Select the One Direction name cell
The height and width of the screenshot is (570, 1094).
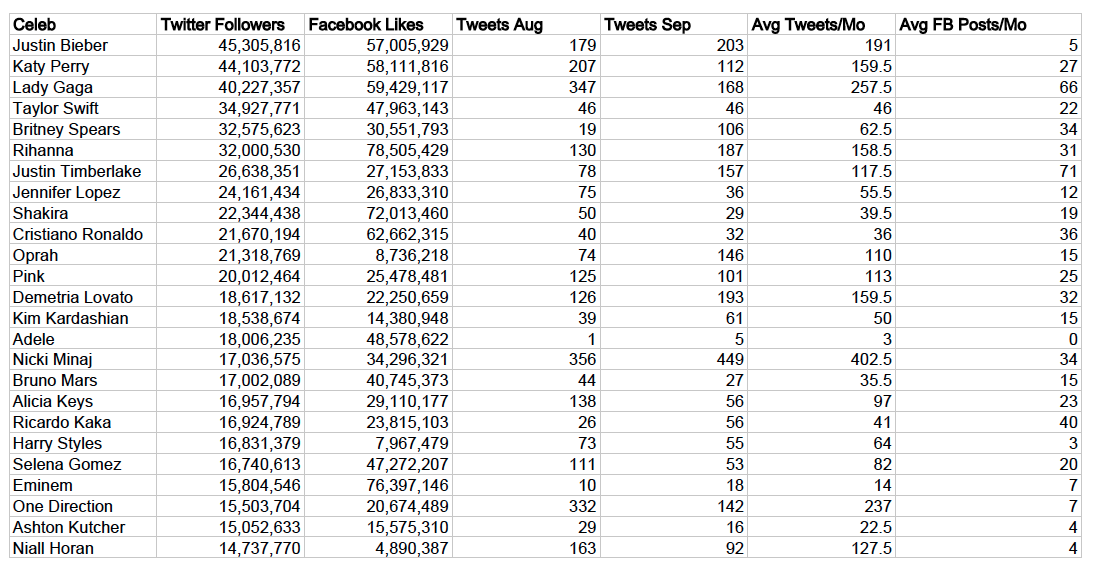point(83,506)
